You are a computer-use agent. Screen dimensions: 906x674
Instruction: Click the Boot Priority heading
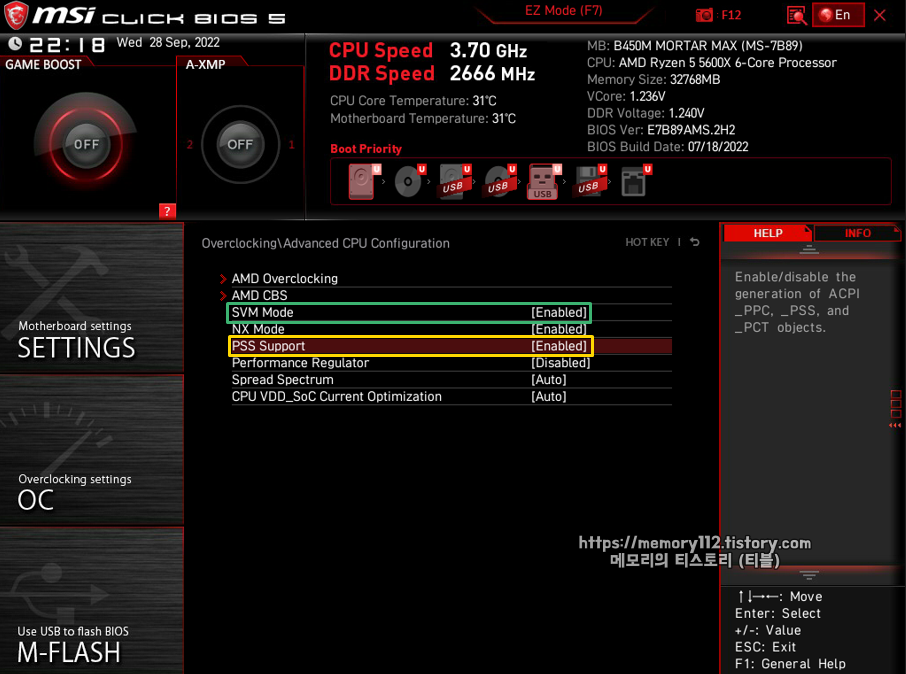[366, 149]
